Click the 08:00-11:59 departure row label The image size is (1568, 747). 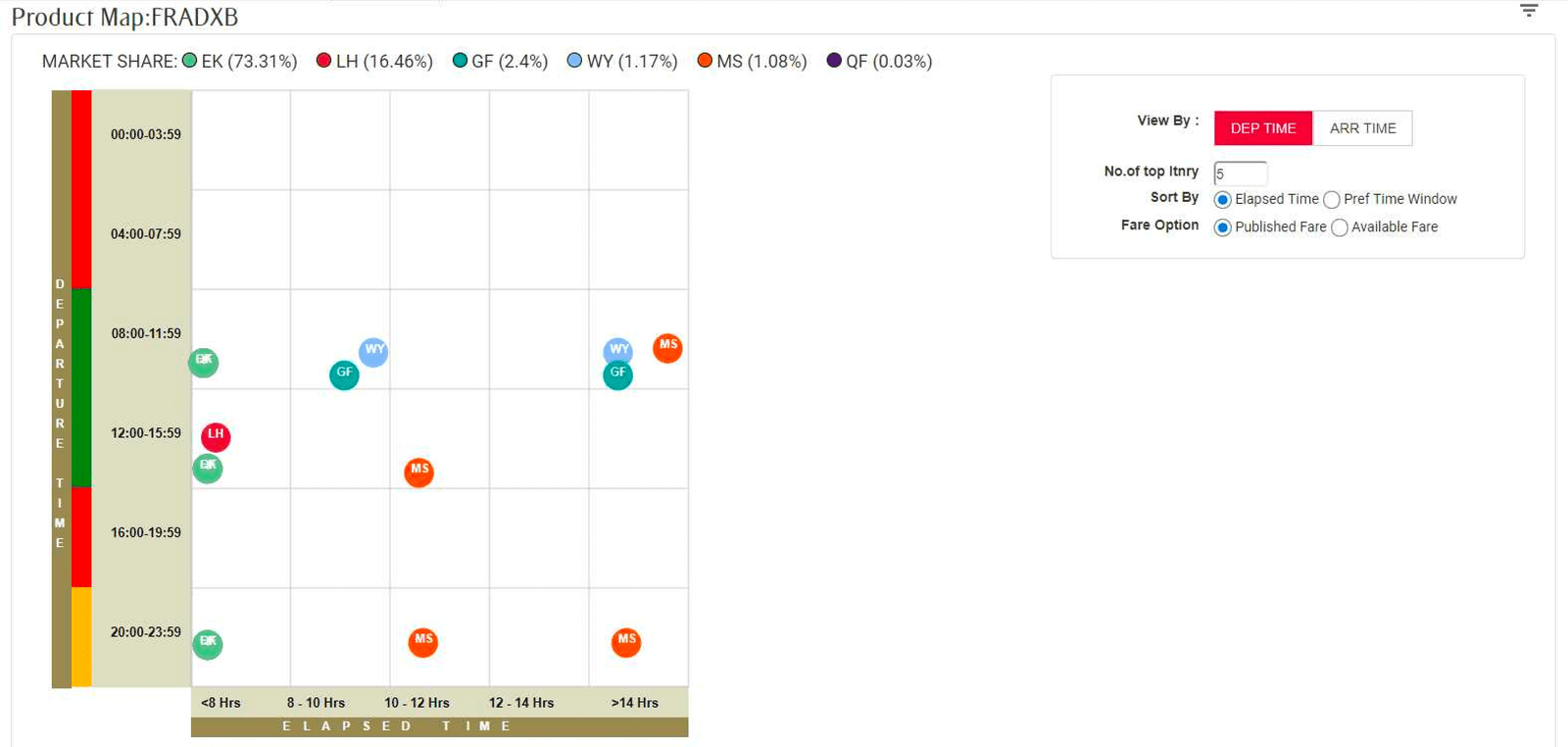tap(146, 333)
